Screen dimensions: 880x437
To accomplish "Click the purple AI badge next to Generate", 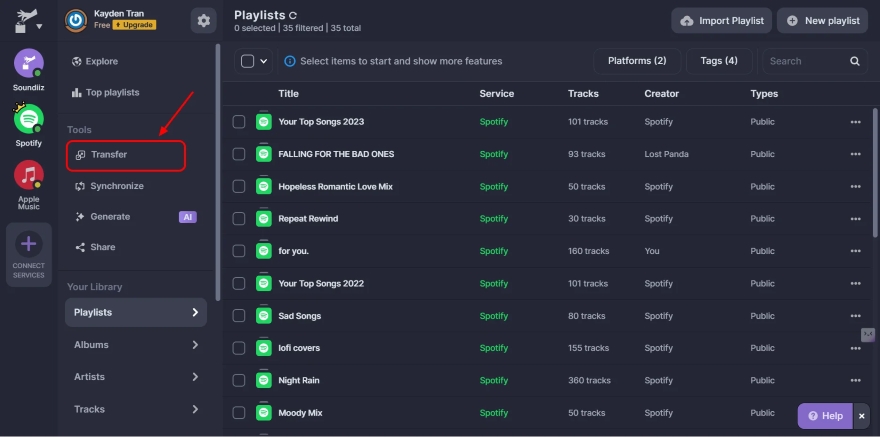I will 187,217.
